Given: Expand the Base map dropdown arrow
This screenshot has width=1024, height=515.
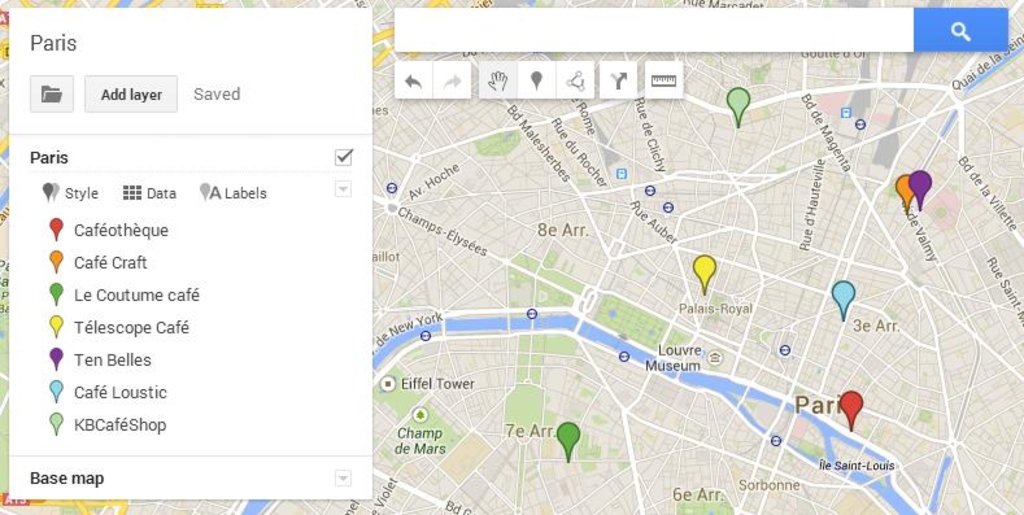Looking at the screenshot, I should point(344,478).
